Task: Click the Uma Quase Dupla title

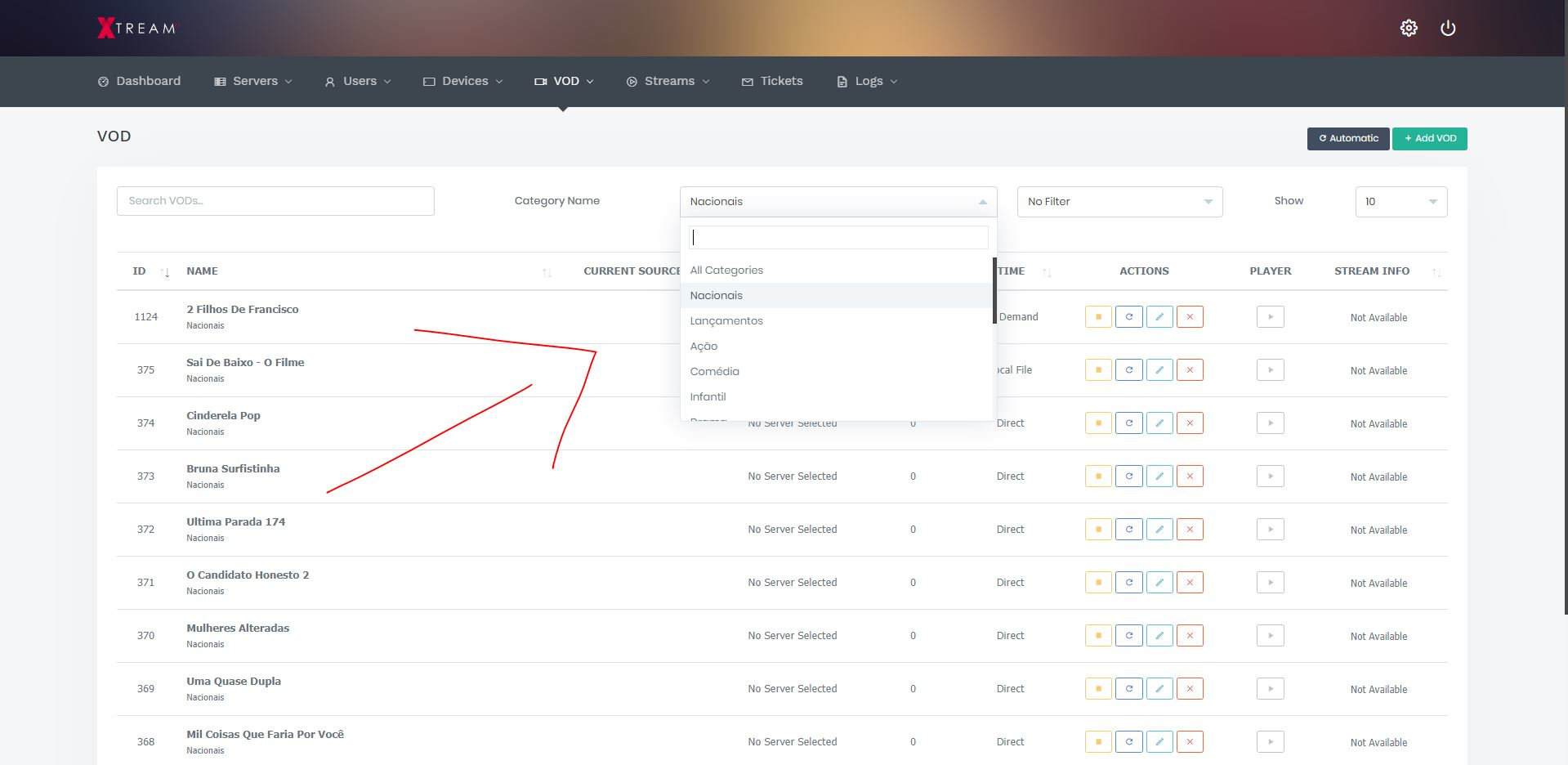Action: (234, 681)
